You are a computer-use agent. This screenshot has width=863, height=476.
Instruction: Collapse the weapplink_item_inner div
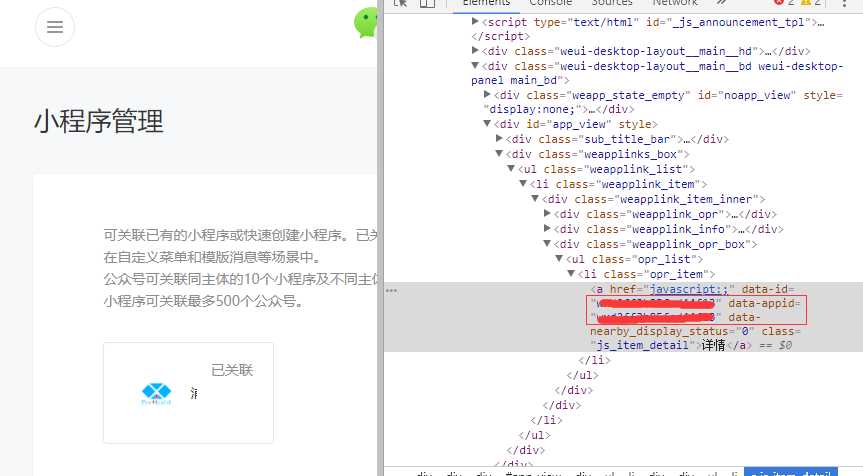pos(535,198)
